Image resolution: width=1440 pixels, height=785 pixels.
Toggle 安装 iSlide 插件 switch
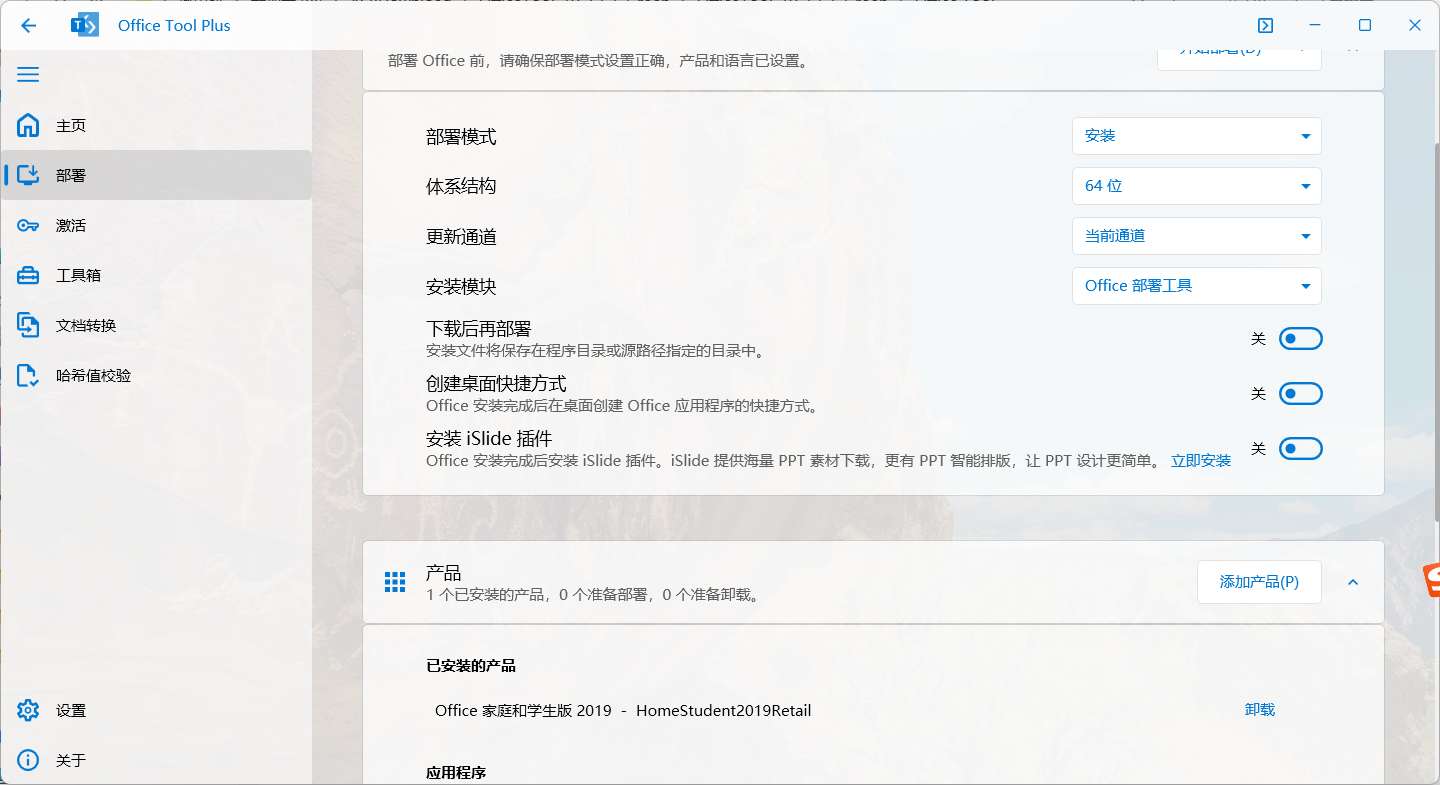tap(1301, 449)
